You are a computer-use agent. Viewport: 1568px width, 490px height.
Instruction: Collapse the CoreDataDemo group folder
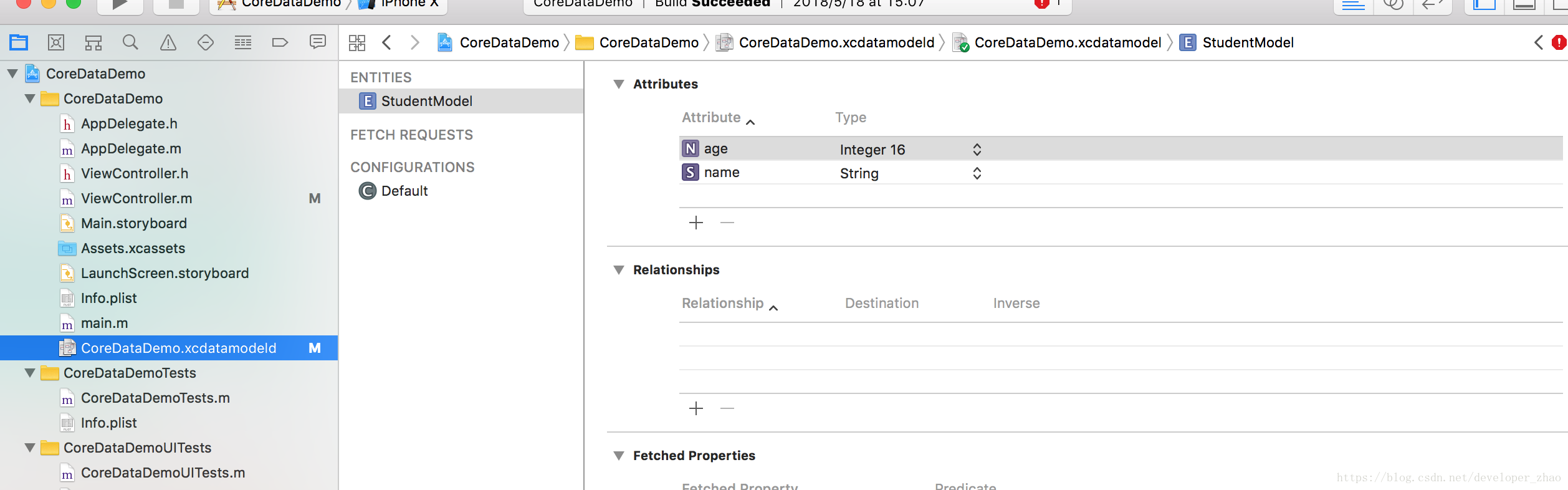click(30, 98)
